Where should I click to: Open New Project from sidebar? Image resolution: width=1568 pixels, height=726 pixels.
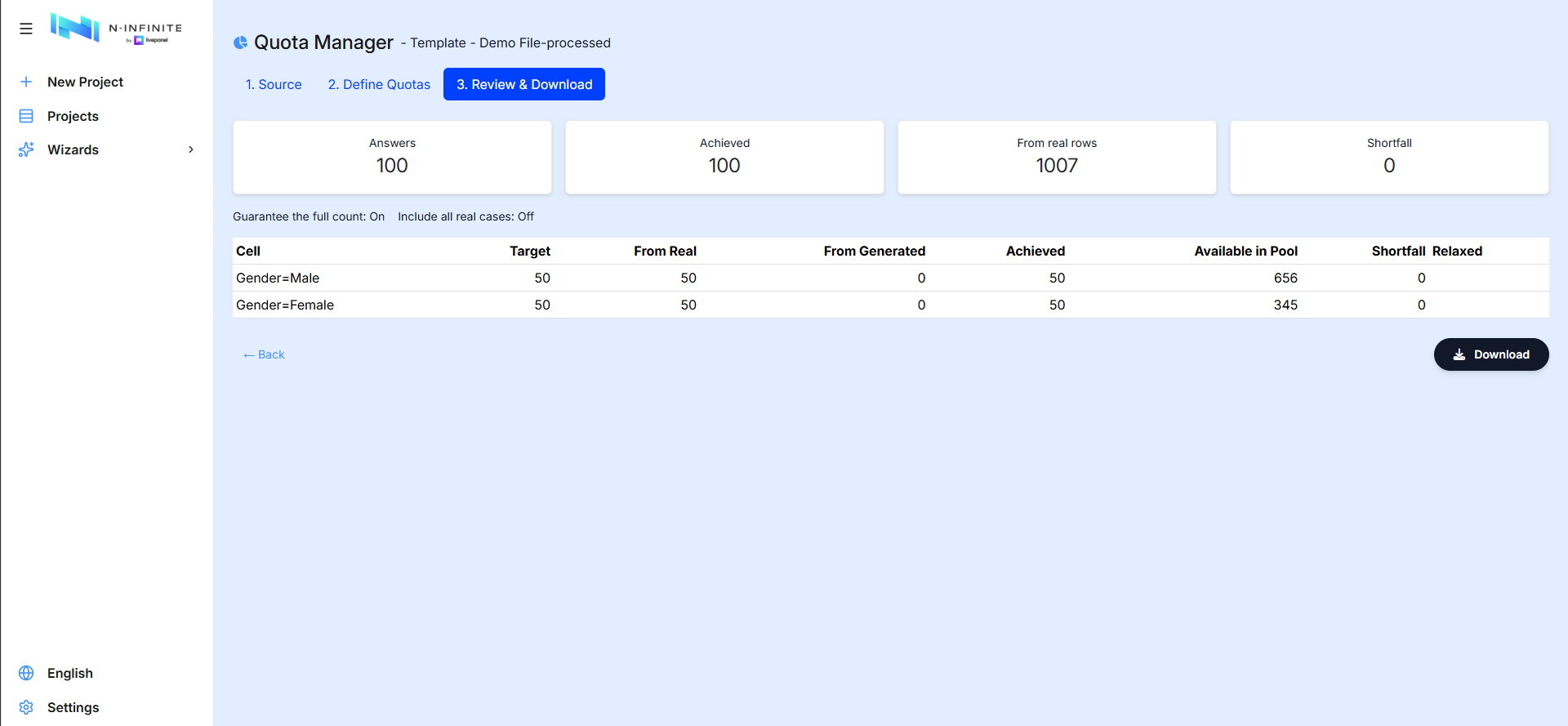pyautogui.click(x=85, y=82)
